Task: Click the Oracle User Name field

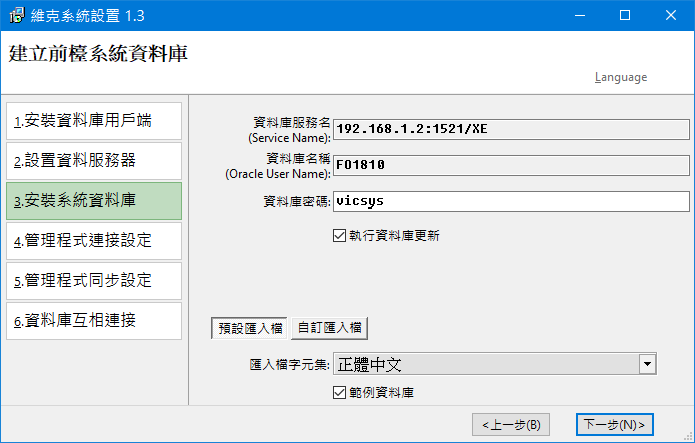Action: [x=510, y=165]
